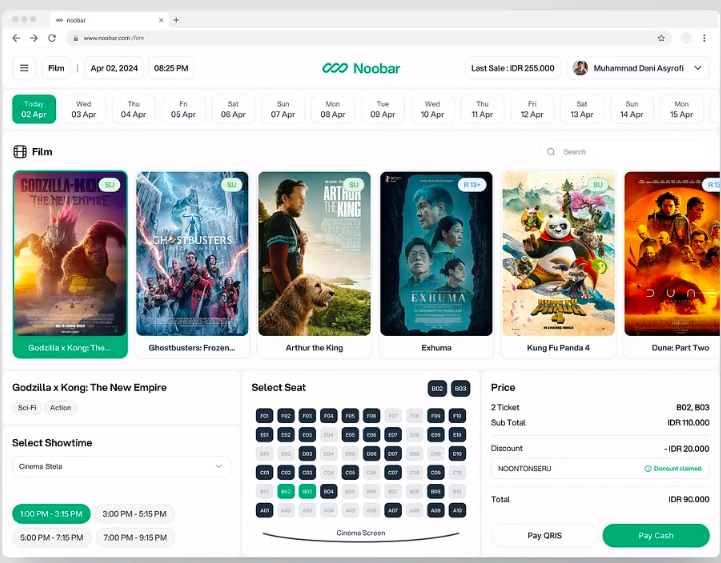Select the Sun 14 Apr date tab

point(631,109)
